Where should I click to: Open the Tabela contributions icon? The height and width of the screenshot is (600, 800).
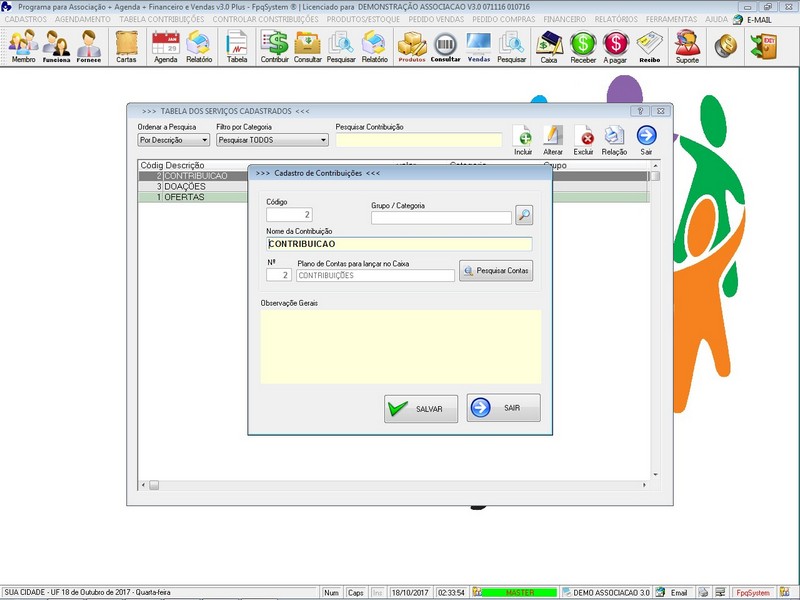pyautogui.click(x=237, y=46)
